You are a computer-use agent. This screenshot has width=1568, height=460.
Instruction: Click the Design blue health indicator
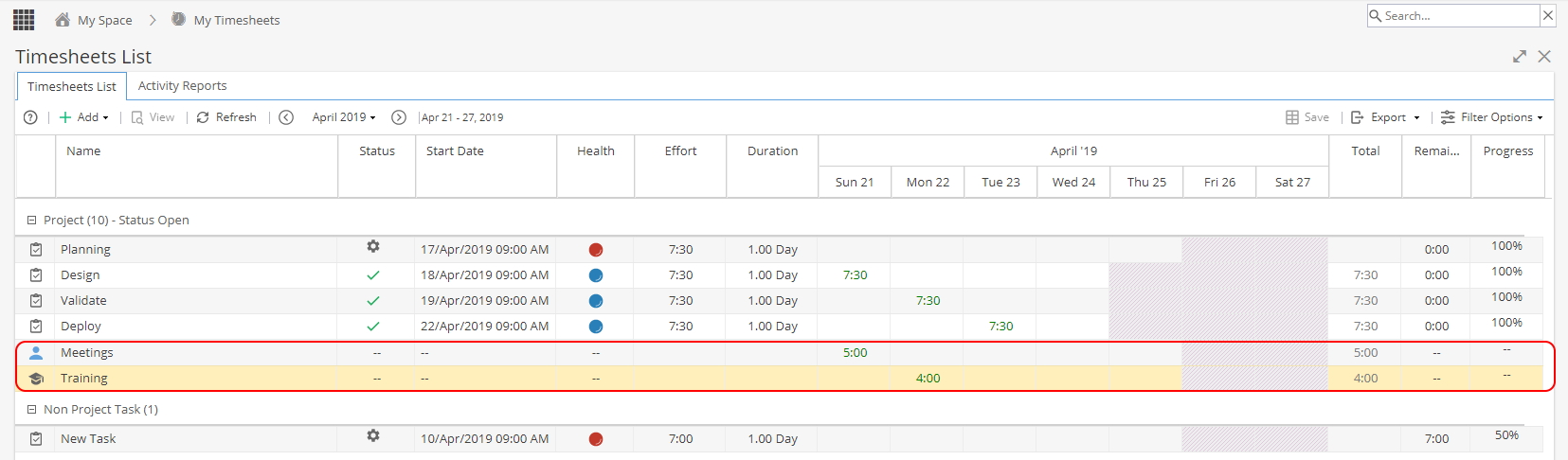click(596, 275)
